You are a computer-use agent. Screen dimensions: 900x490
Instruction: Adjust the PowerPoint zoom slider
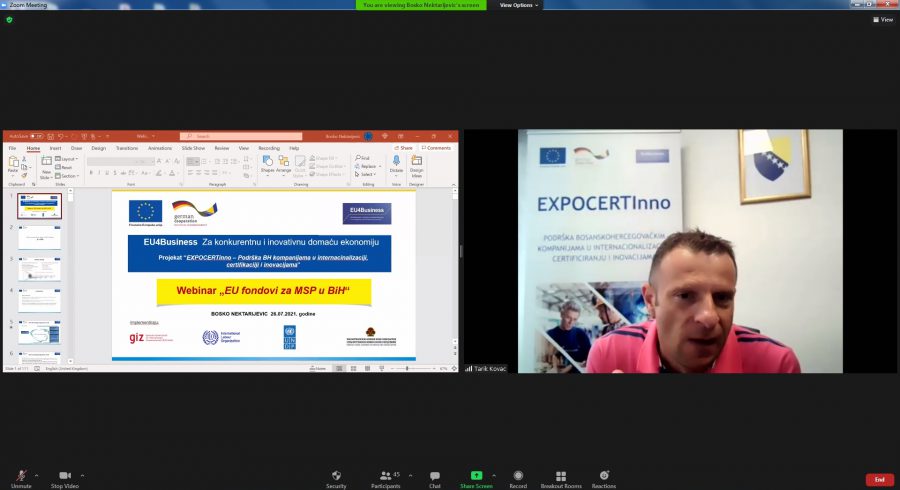click(407, 368)
